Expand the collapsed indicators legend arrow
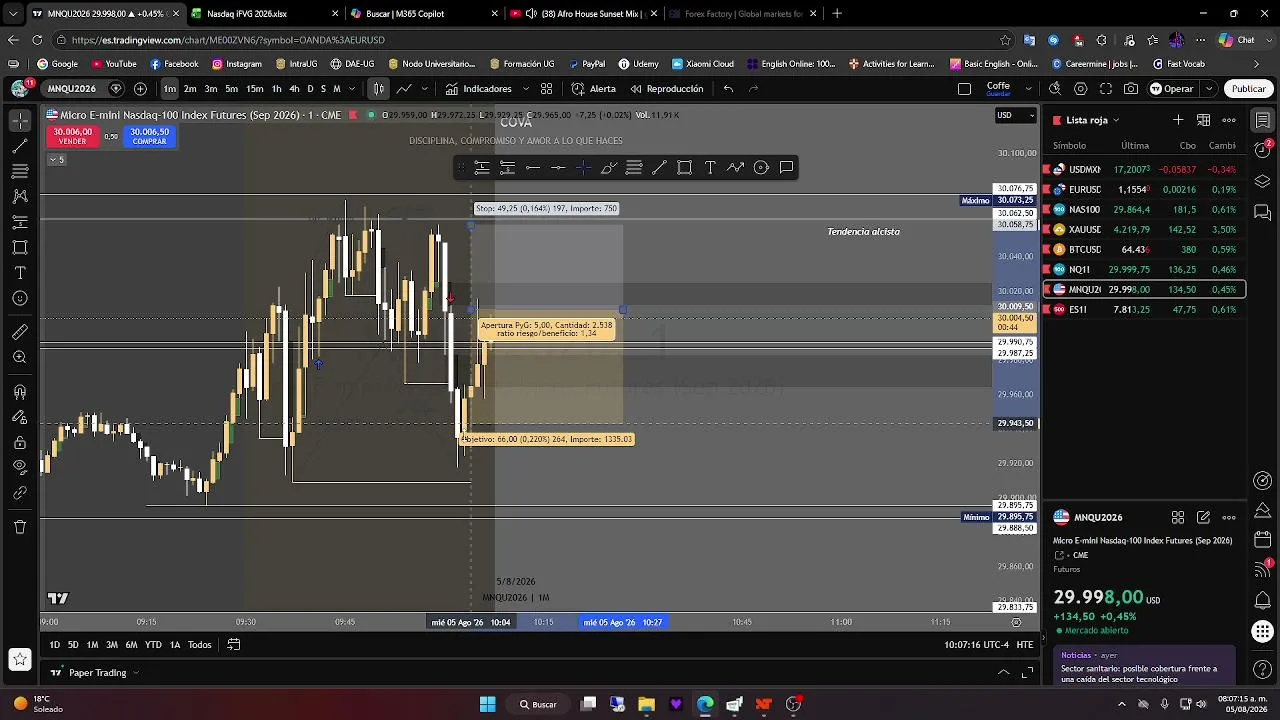 (x=56, y=160)
